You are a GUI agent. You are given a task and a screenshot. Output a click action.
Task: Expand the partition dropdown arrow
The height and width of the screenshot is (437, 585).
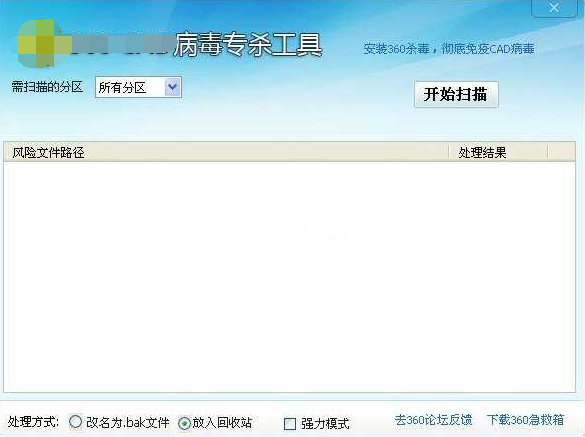[x=172, y=87]
